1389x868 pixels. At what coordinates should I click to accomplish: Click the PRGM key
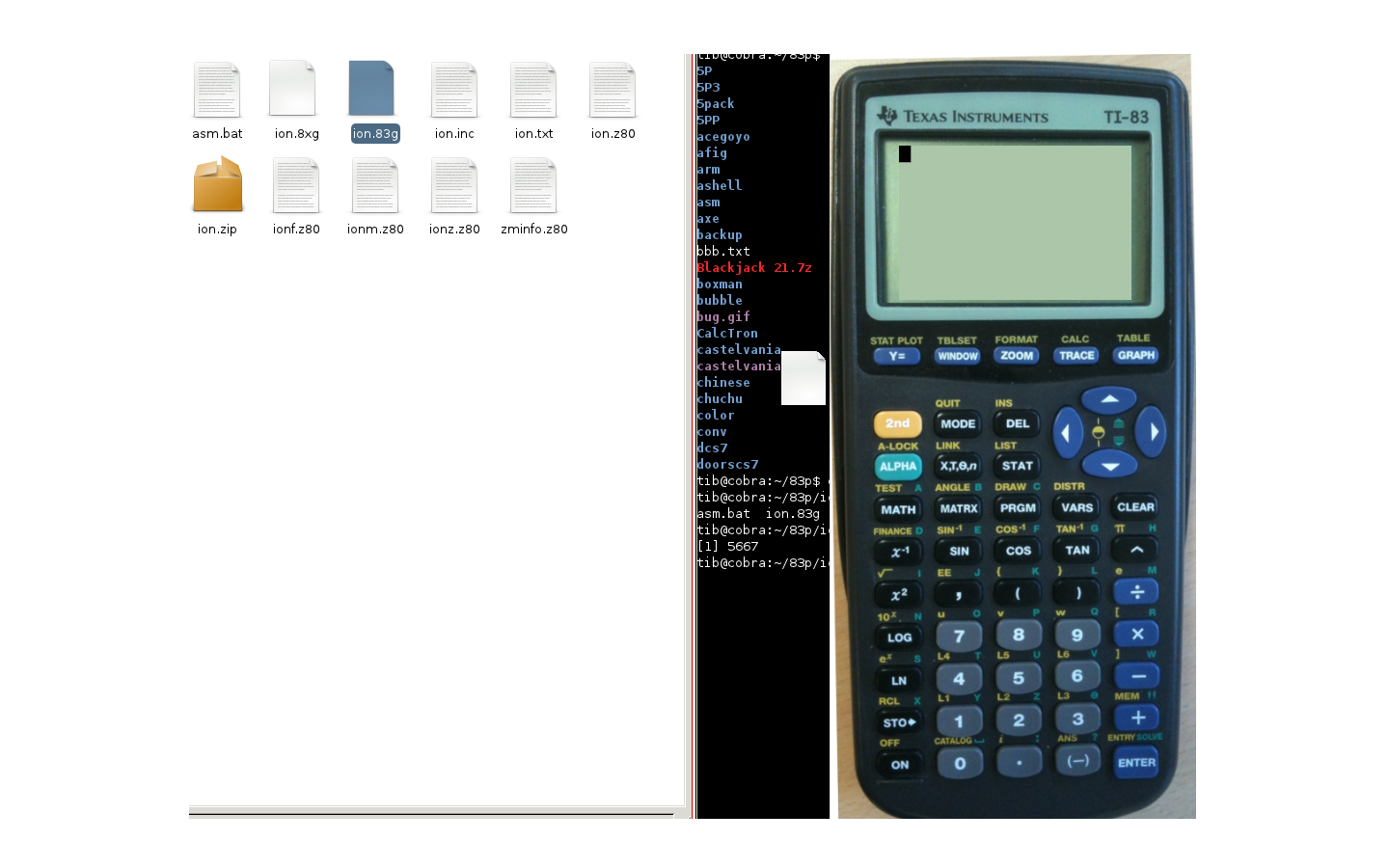tap(1018, 507)
